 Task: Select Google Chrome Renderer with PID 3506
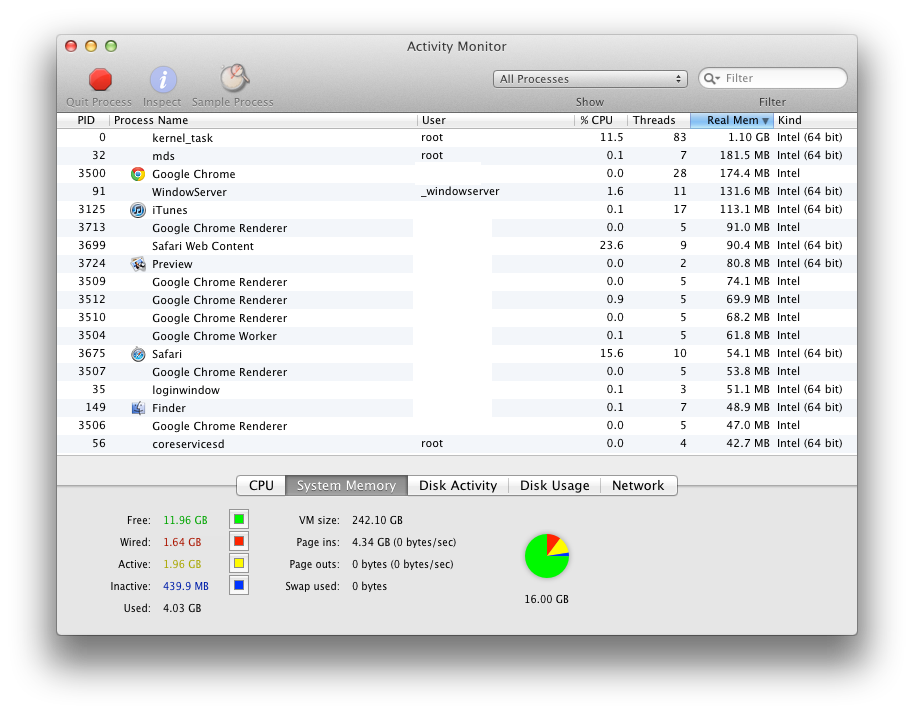click(457, 426)
